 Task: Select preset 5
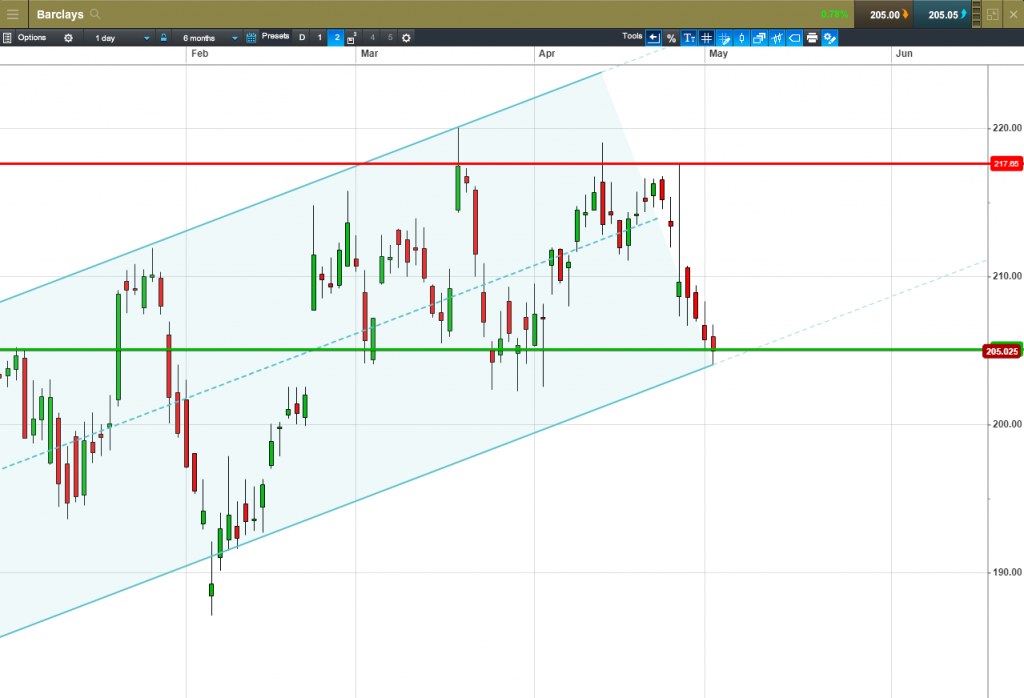(391, 38)
